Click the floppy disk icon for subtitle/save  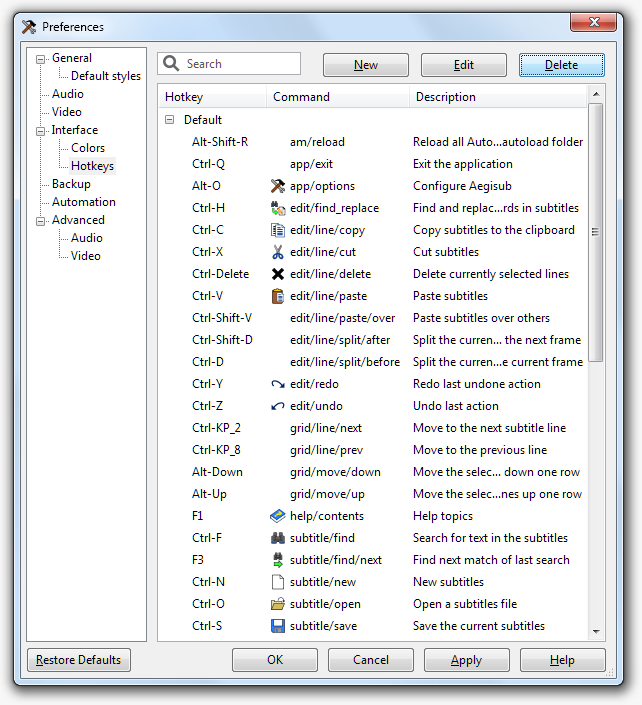pyautogui.click(x=278, y=626)
